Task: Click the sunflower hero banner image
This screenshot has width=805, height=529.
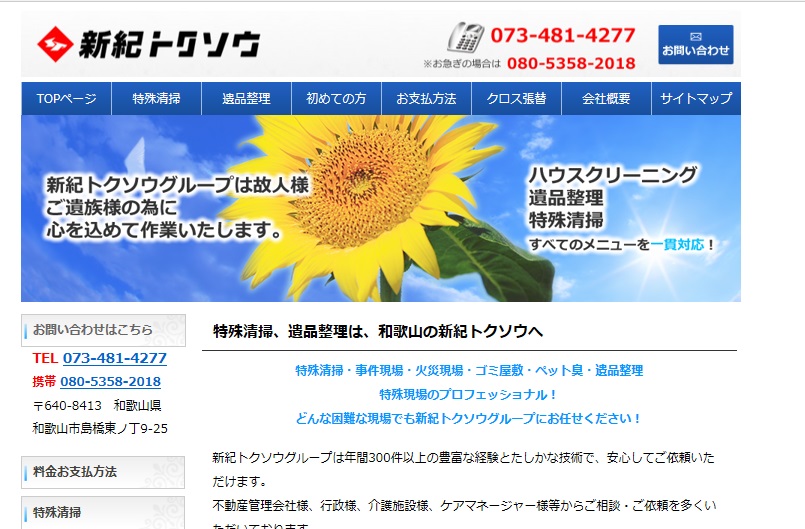Action: tap(380, 208)
